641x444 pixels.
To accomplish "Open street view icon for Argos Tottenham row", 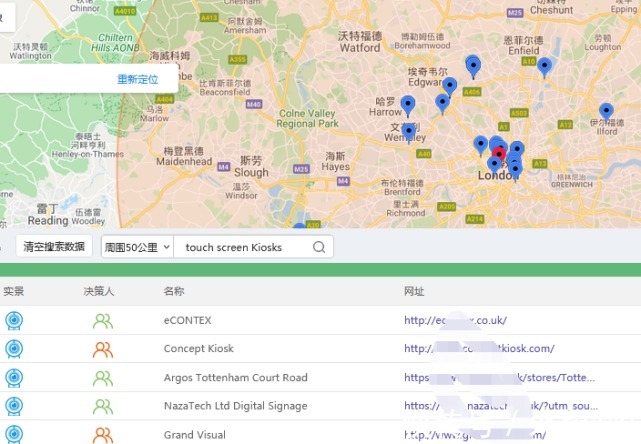I will [x=14, y=378].
